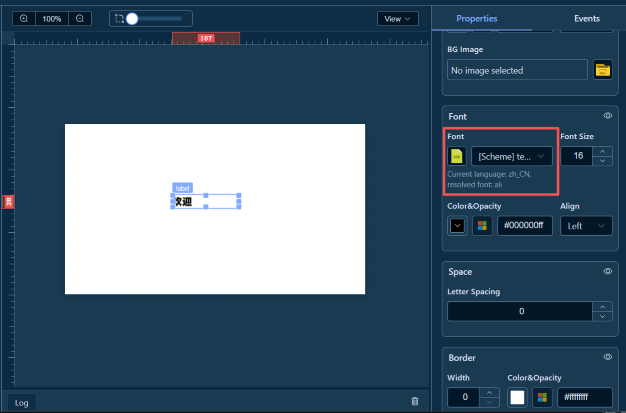Switch to the Events tab
626x413 pixels.
[587, 19]
